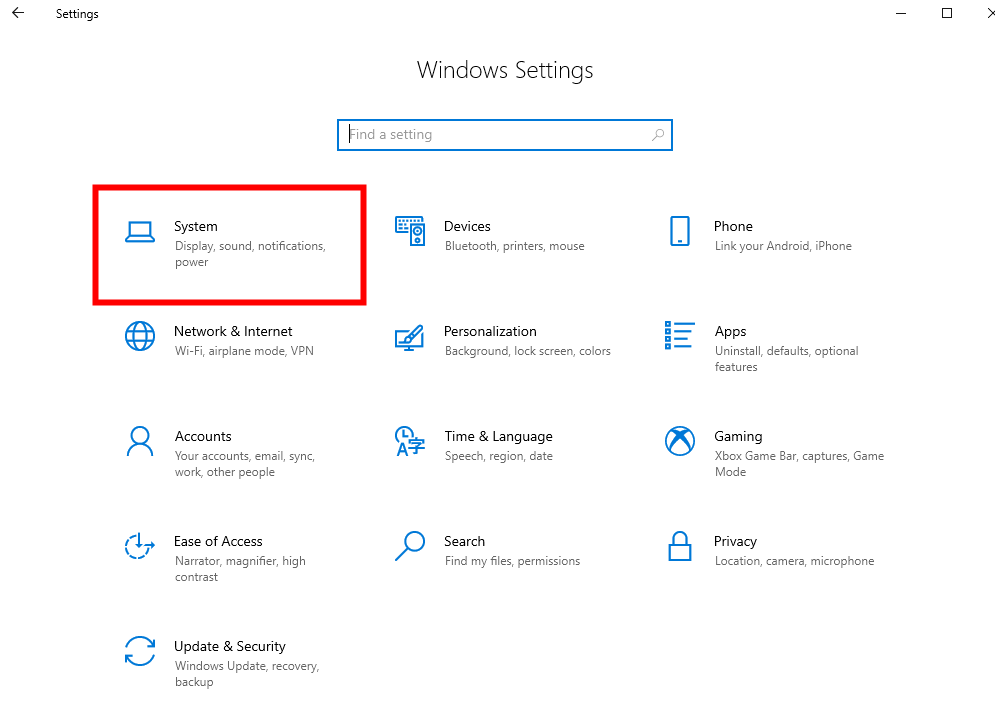Click 'Uninstall, defaults, optional features' description
This screenshot has height=715, width=995.
(x=786, y=359)
